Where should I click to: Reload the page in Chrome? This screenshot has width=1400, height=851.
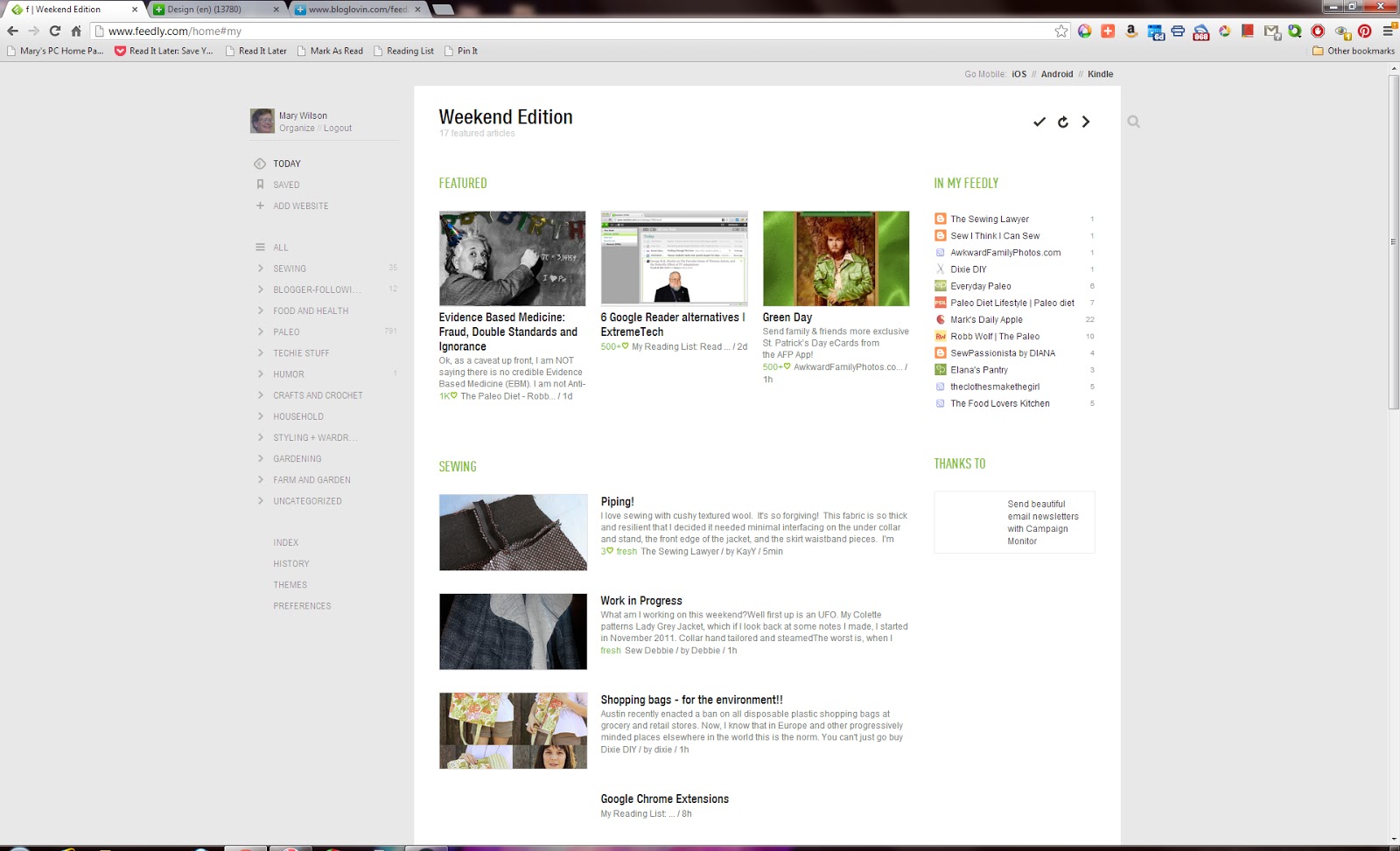coord(54,31)
